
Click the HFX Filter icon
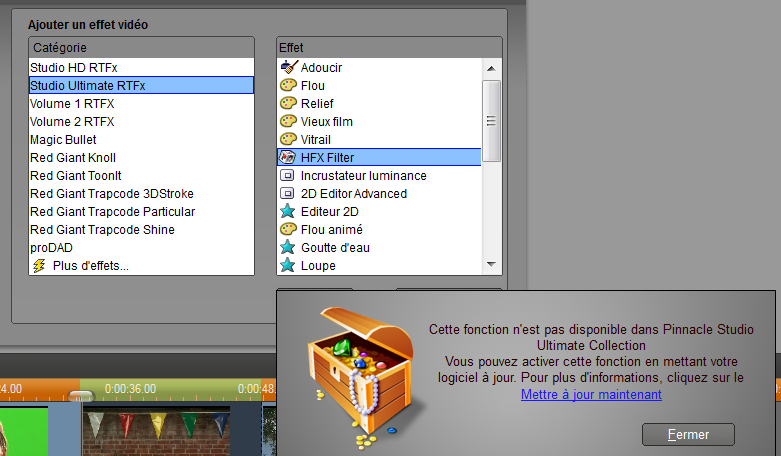coord(287,157)
